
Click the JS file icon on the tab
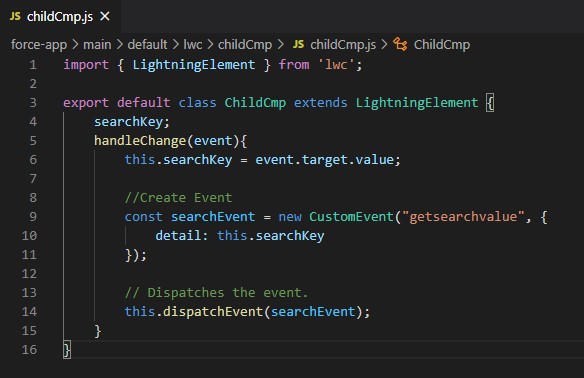(15, 16)
